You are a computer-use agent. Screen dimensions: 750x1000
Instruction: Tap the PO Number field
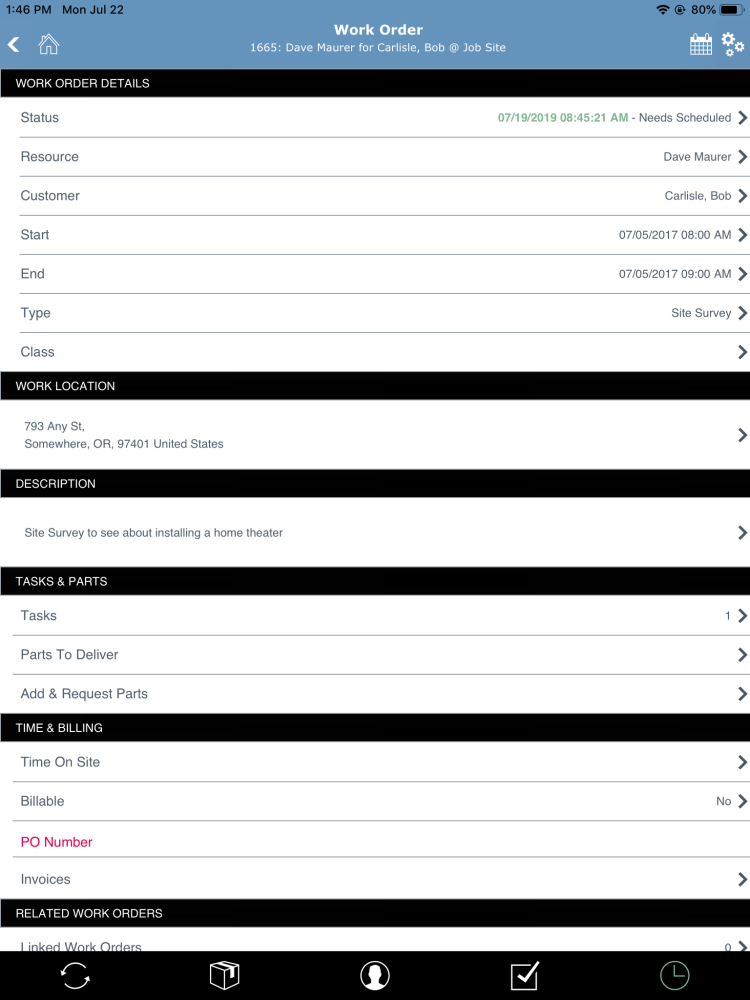[56, 841]
